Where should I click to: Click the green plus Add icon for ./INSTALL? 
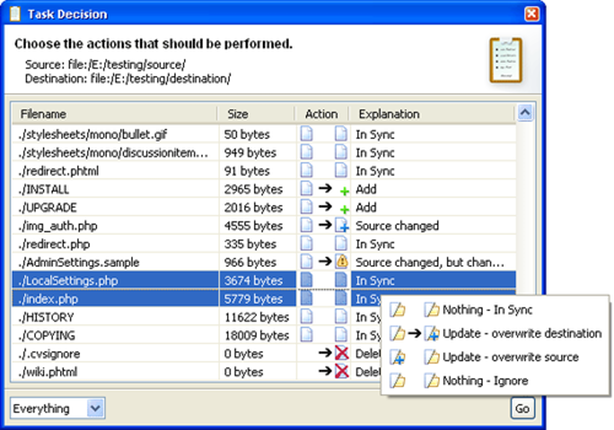tap(342, 188)
